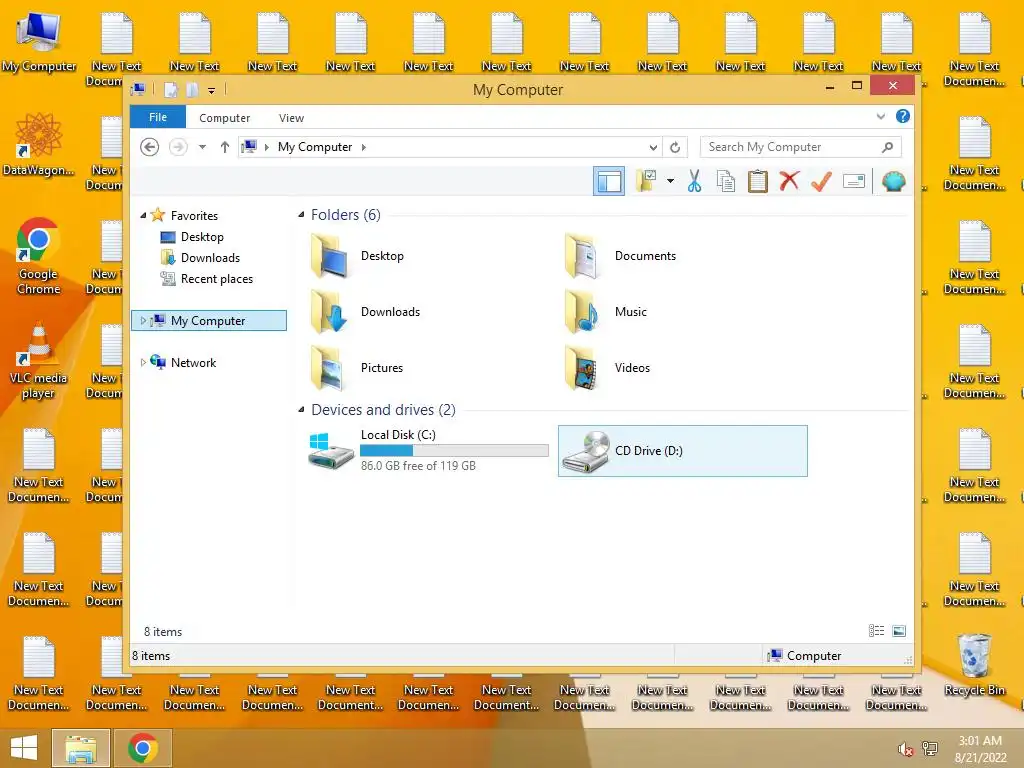Click the muted volume tray icon
This screenshot has height=768, width=1024.
[905, 749]
